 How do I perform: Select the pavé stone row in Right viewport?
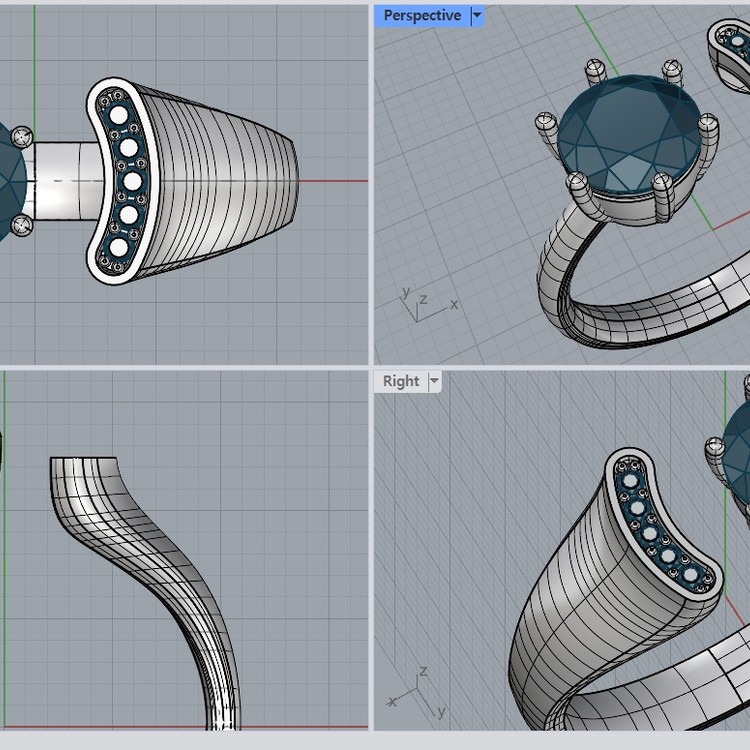coord(660,525)
